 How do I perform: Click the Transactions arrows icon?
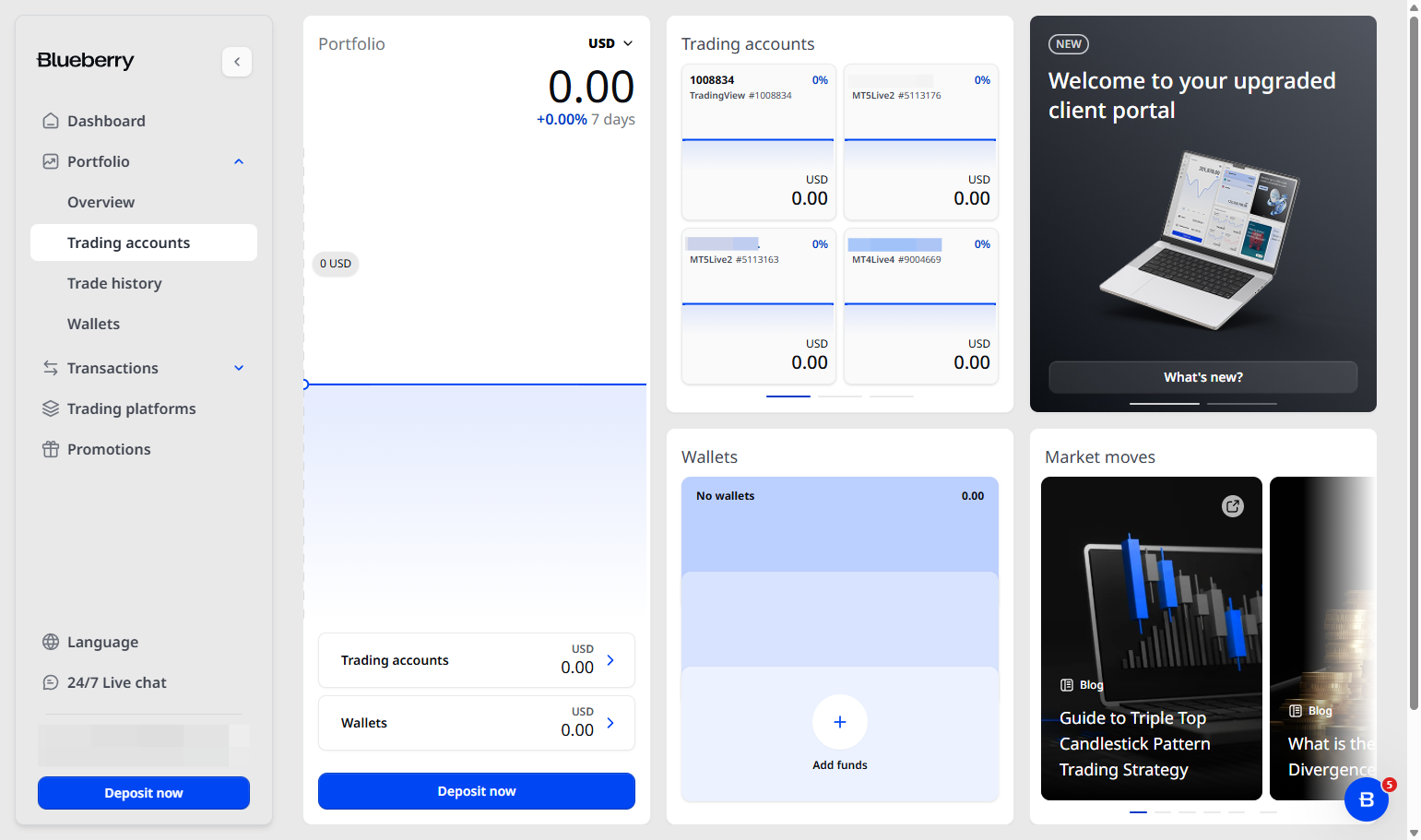click(x=51, y=368)
